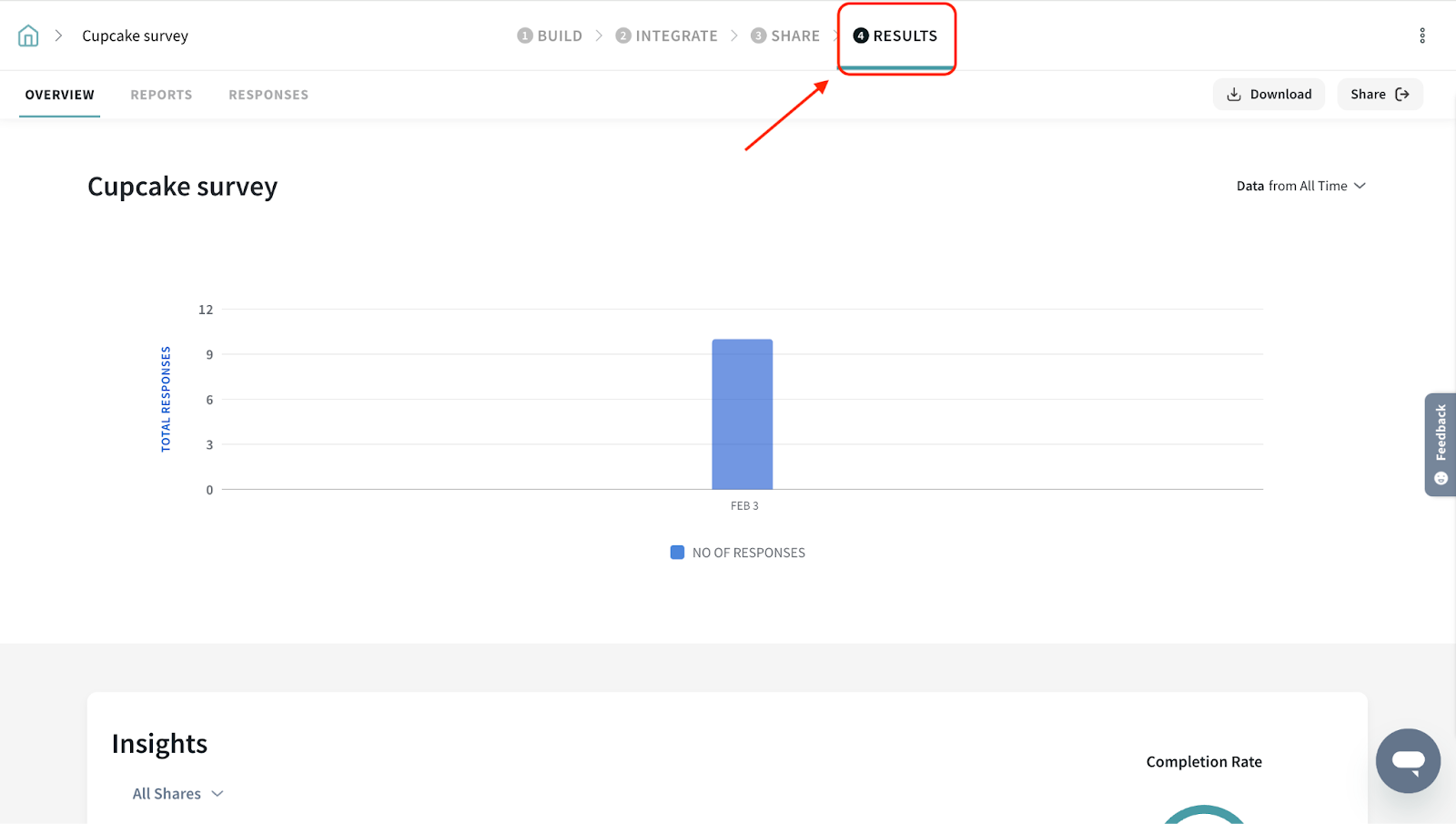
Task: Click the Cupcake survey breadcrumb title
Action: tap(135, 36)
